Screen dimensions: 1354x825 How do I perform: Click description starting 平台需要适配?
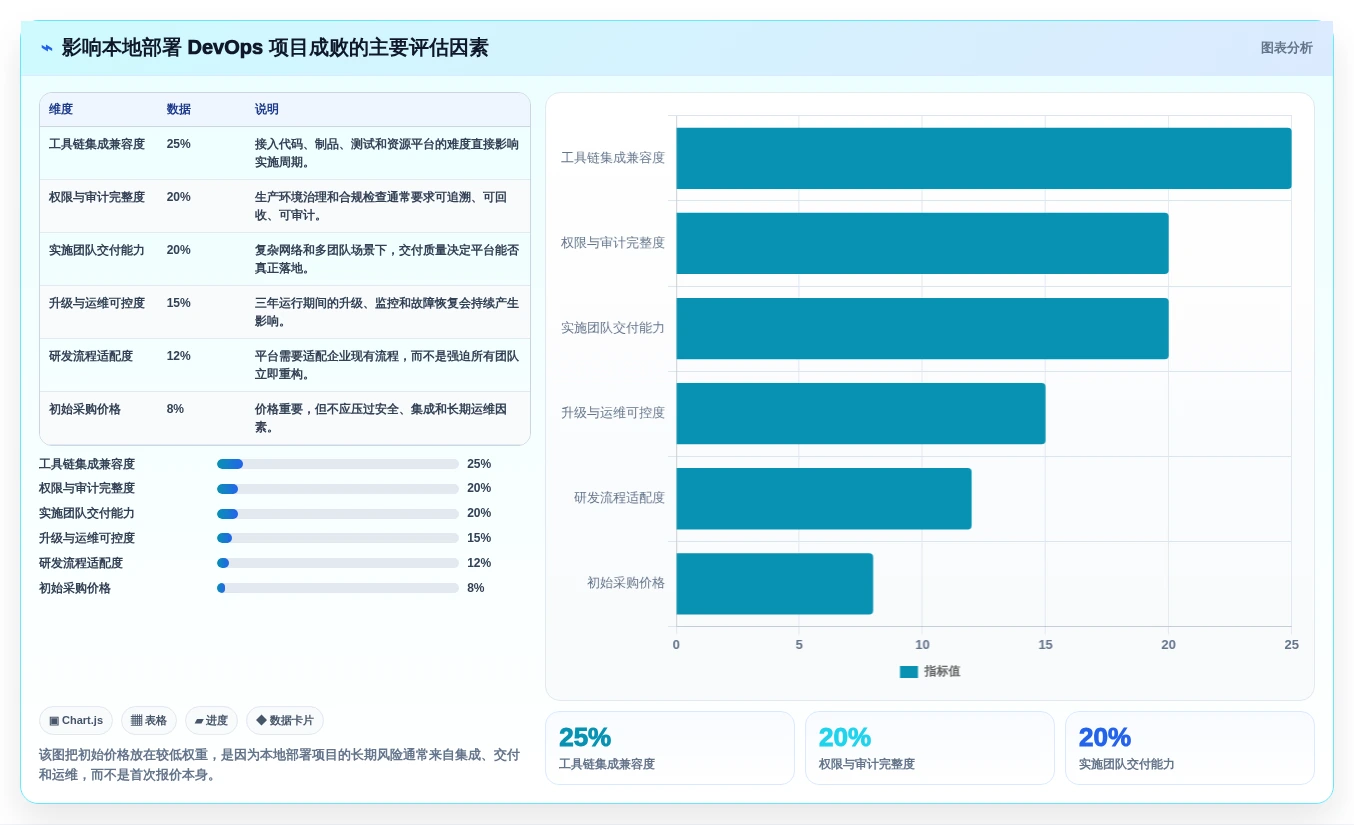pos(387,365)
